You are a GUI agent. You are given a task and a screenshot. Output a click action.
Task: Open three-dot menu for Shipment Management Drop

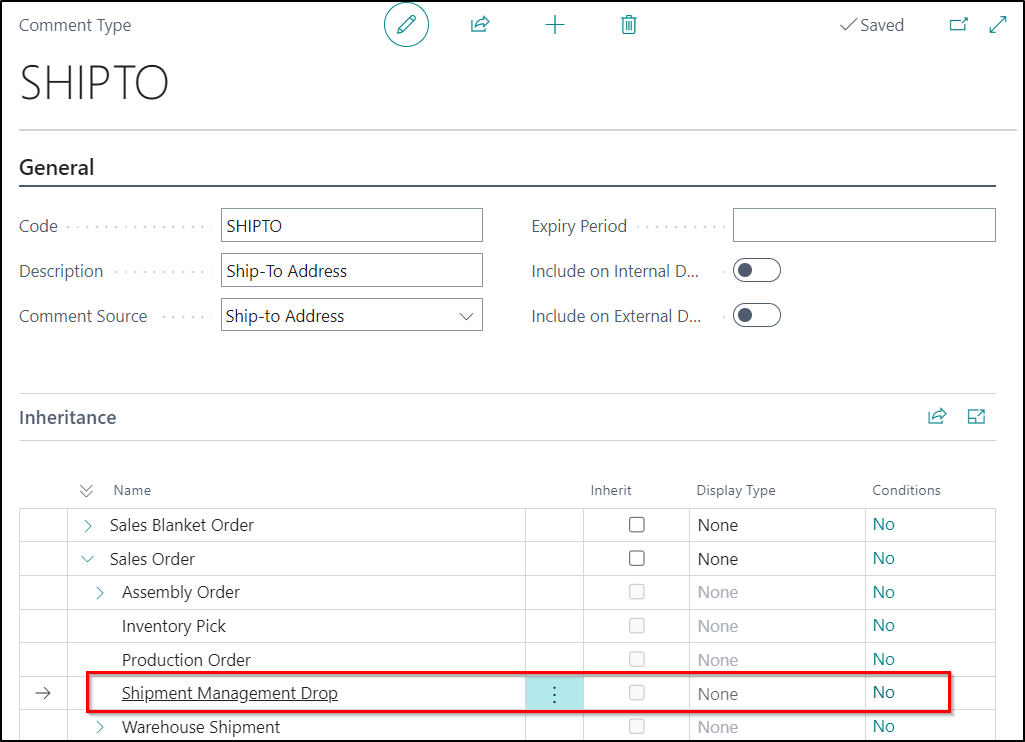(554, 694)
